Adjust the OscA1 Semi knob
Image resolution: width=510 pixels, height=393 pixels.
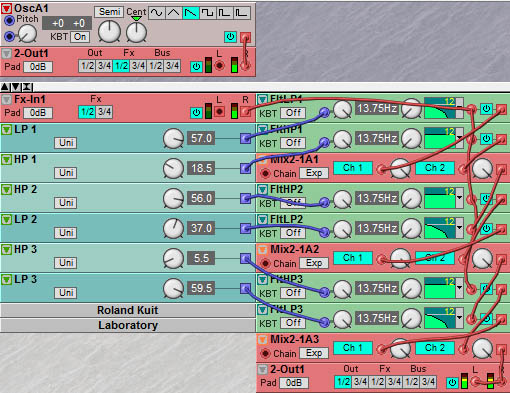click(109, 32)
